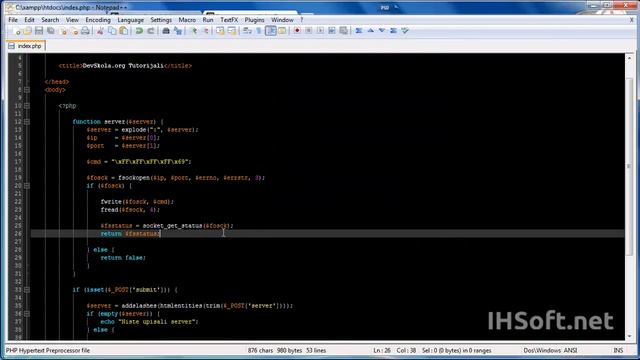This screenshot has height=360, width=640.
Task: Toggle Show all characters icon
Action: coord(259,31)
